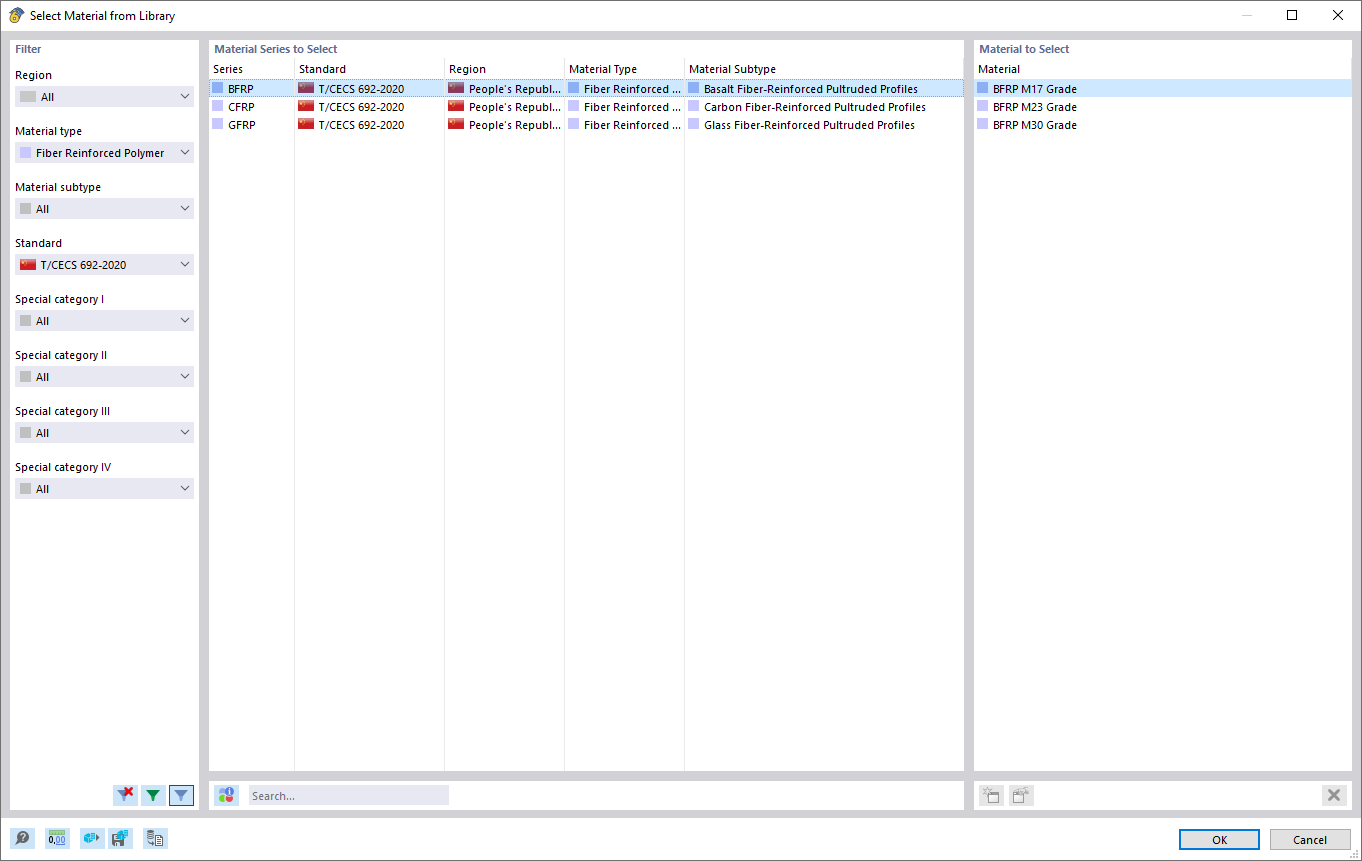Open the Region filter dropdown
The width and height of the screenshot is (1362, 861).
tap(104, 96)
